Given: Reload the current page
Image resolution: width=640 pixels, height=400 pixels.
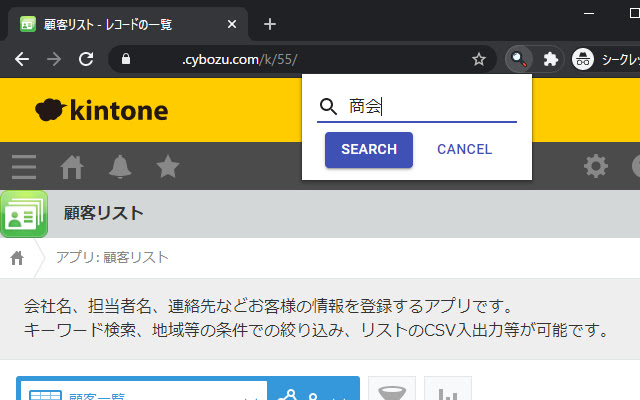Looking at the screenshot, I should tap(86, 60).
